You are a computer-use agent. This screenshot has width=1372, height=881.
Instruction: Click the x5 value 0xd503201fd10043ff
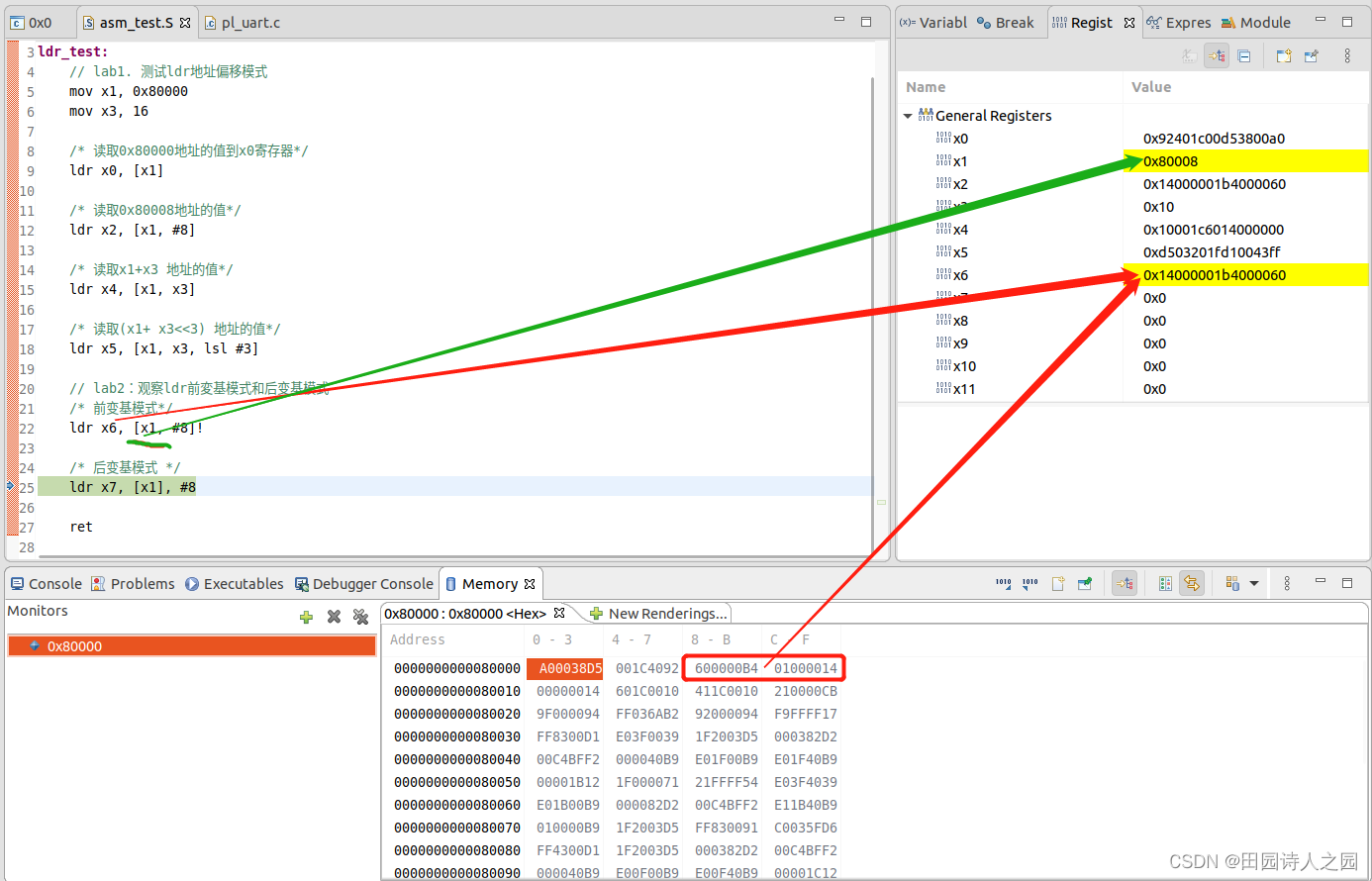tap(1212, 252)
